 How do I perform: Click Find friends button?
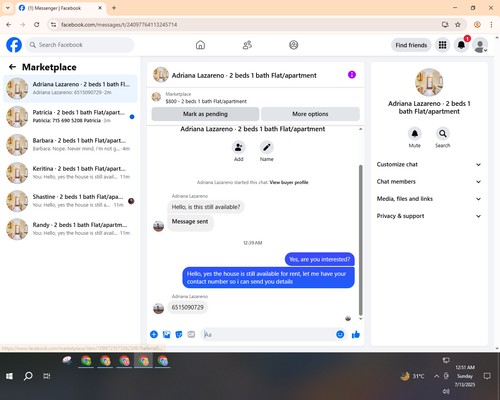click(411, 45)
